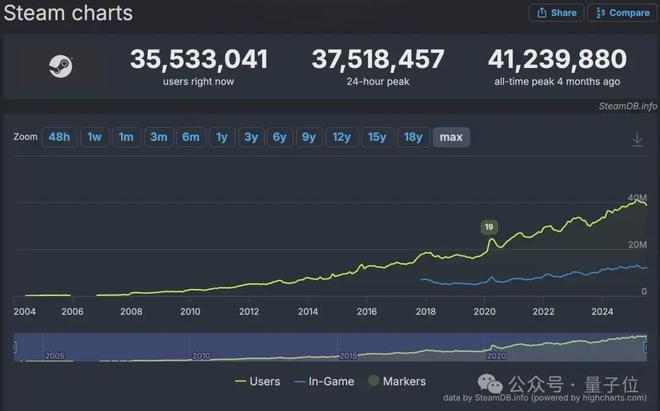Image resolution: width=660 pixels, height=411 pixels.
Task: Click the 2004 x-axis label
Action: point(24,312)
